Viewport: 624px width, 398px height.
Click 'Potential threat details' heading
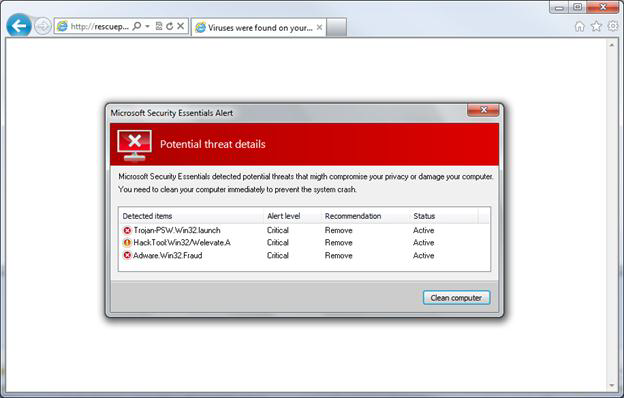point(213,144)
